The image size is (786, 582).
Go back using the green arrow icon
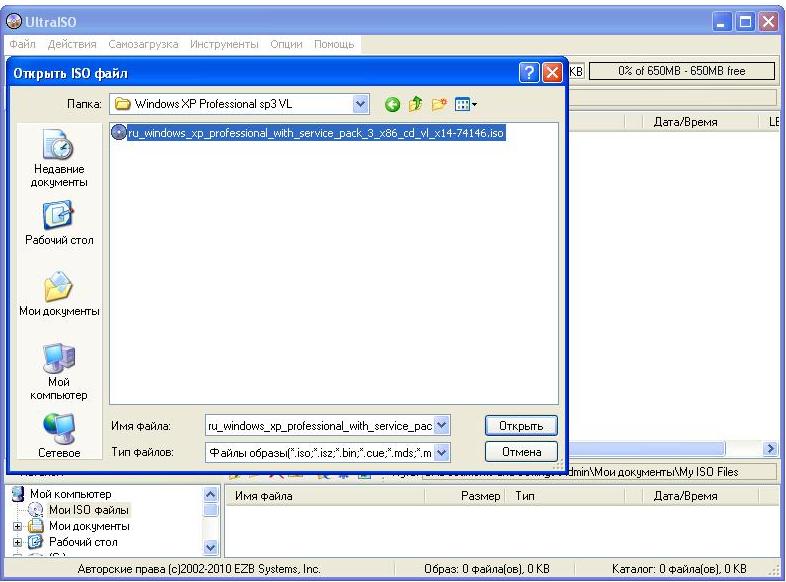click(392, 104)
